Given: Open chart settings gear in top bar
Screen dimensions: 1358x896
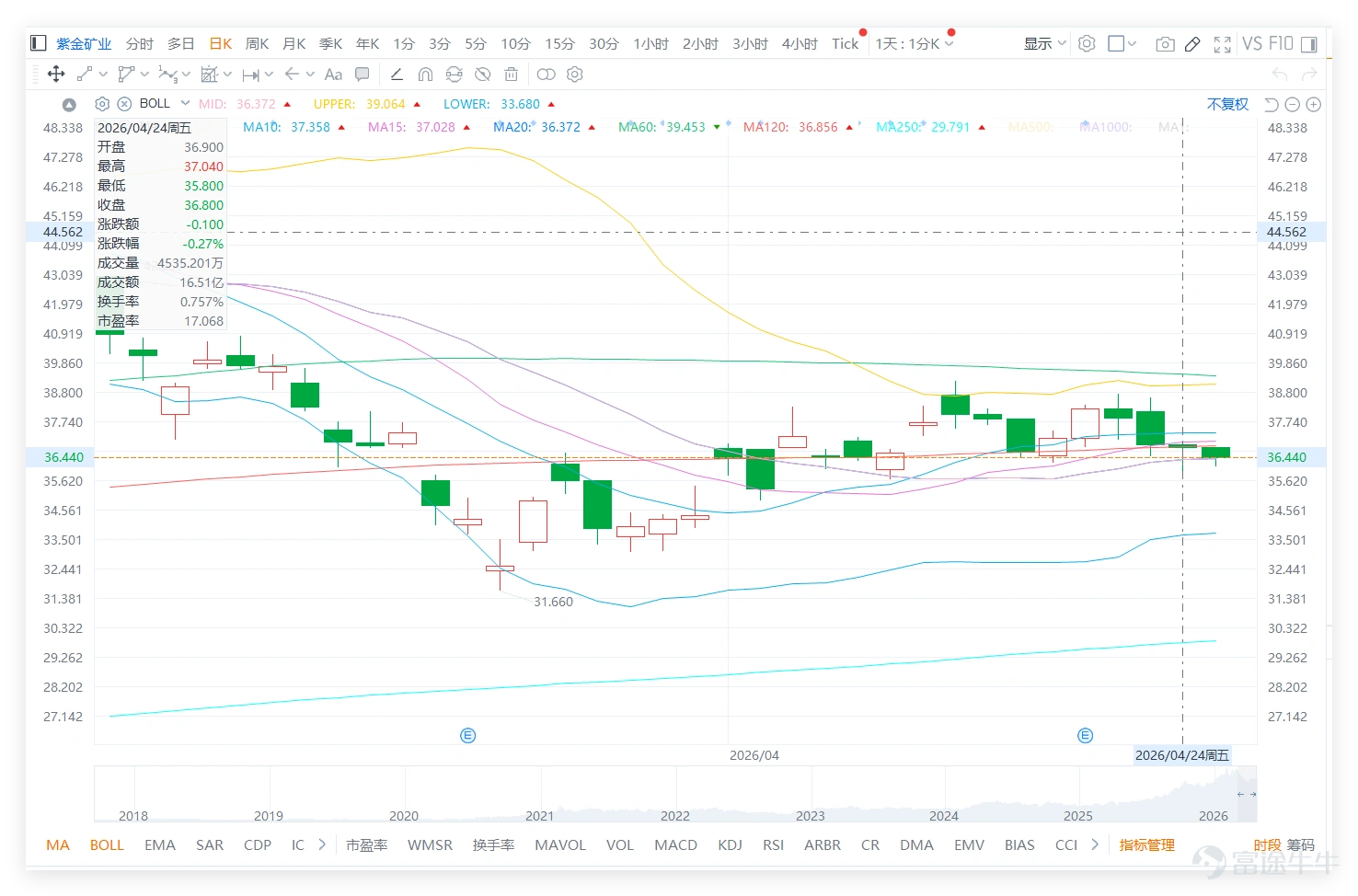Looking at the screenshot, I should point(1087,43).
